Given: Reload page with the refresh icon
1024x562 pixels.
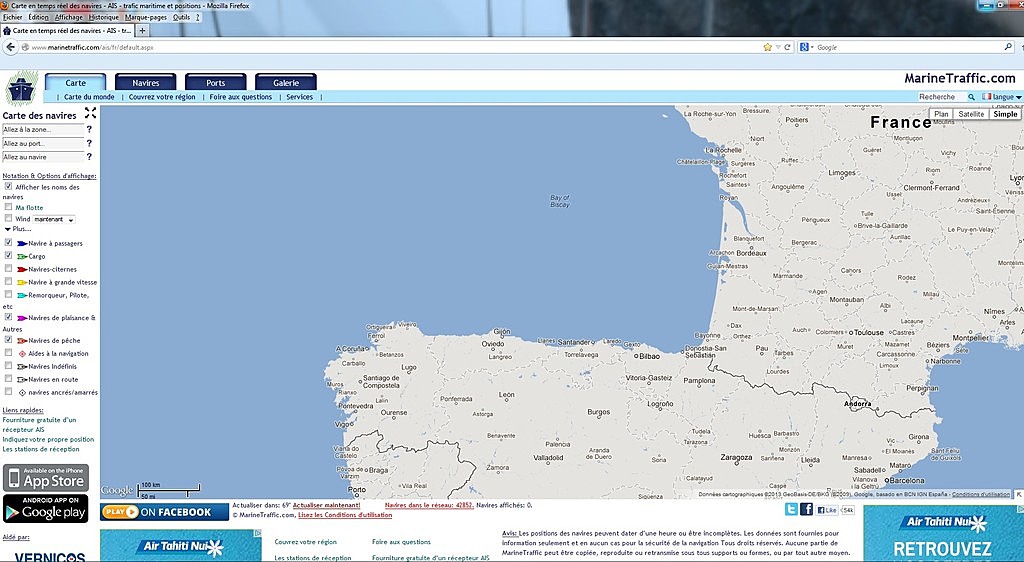Looking at the screenshot, I should point(788,47).
